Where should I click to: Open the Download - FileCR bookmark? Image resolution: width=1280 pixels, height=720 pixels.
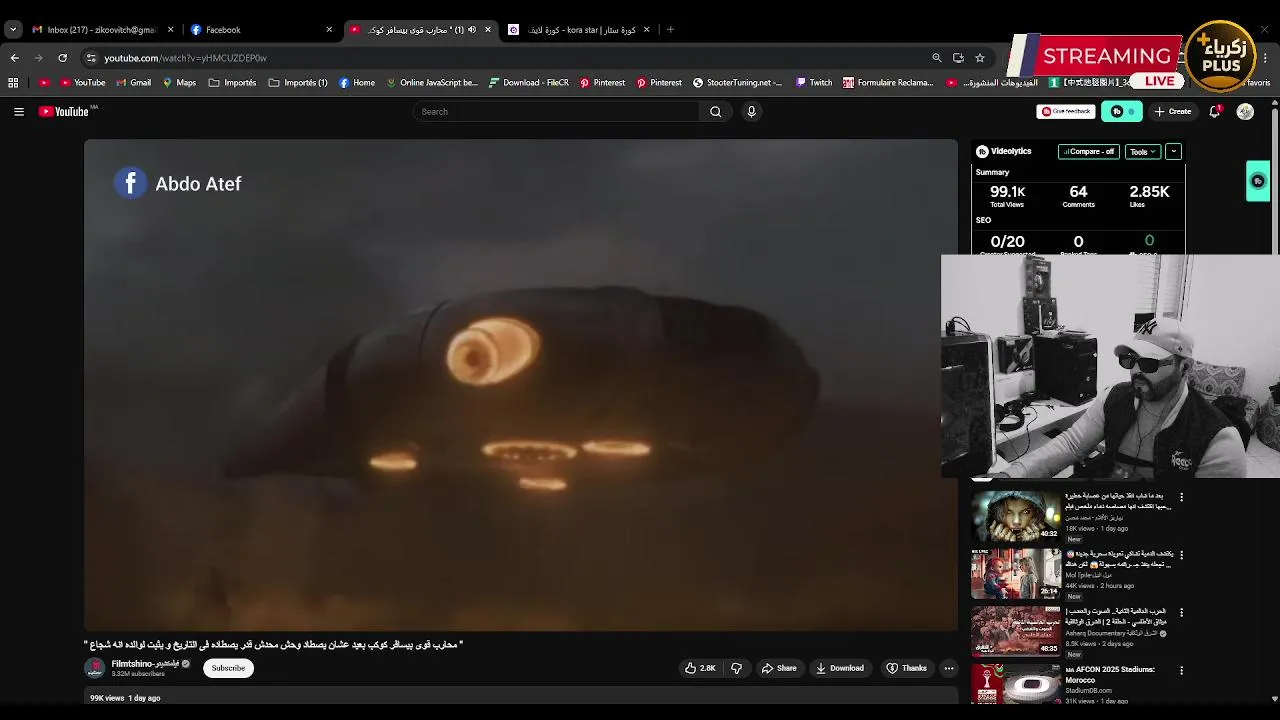(528, 83)
